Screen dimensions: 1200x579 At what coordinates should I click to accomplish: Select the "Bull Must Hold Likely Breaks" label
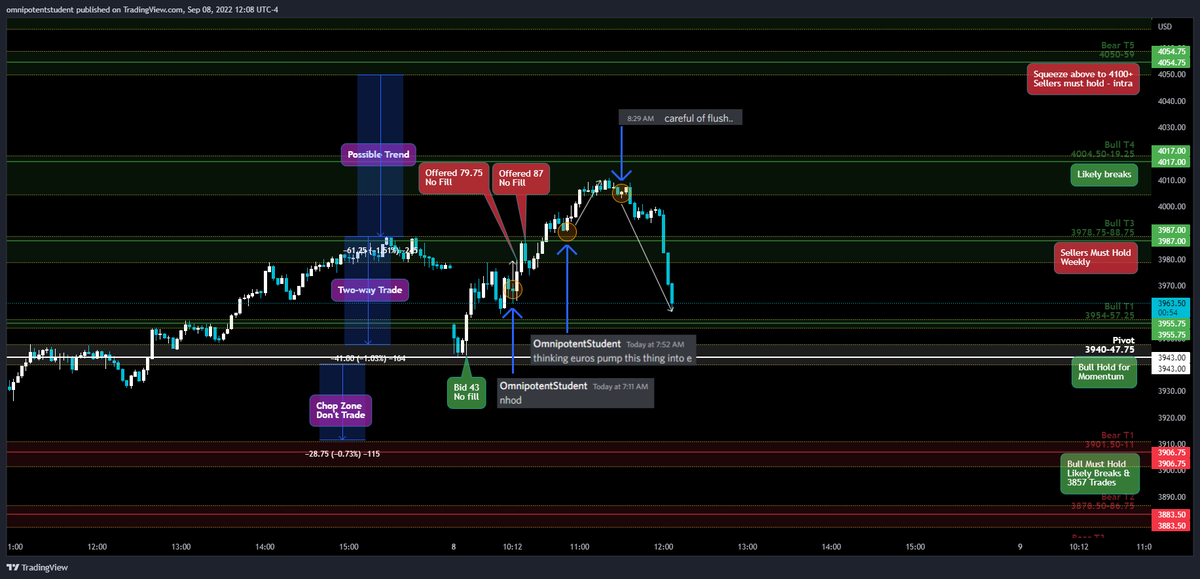[1100, 475]
